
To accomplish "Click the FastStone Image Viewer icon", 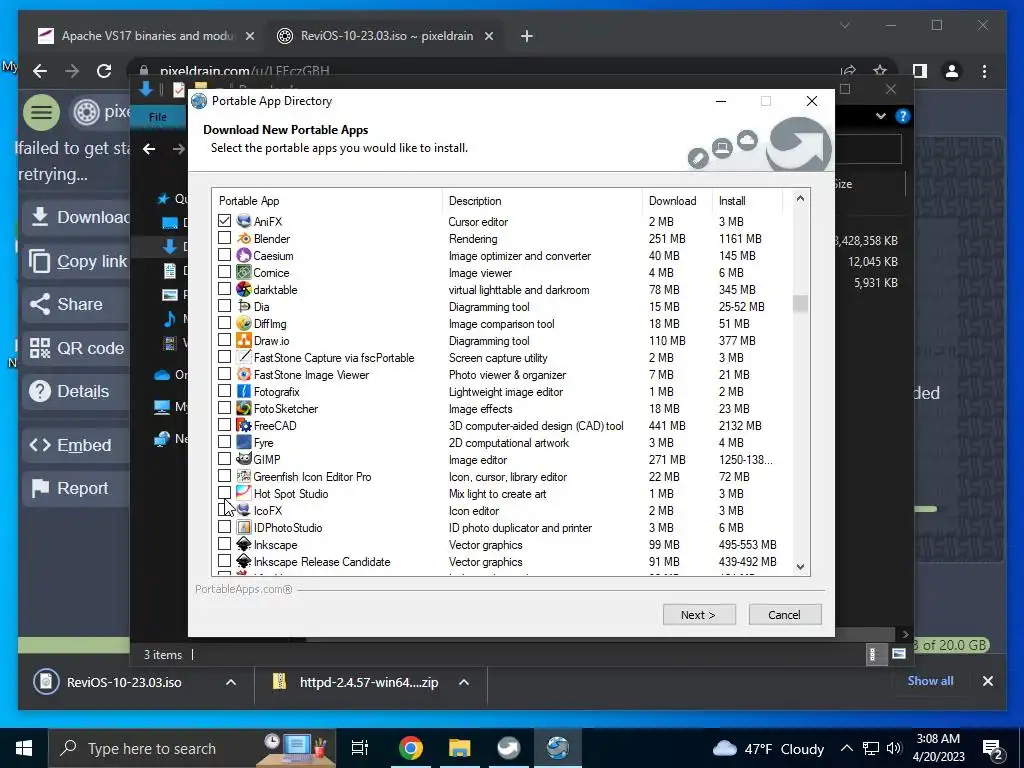I will 244,374.
